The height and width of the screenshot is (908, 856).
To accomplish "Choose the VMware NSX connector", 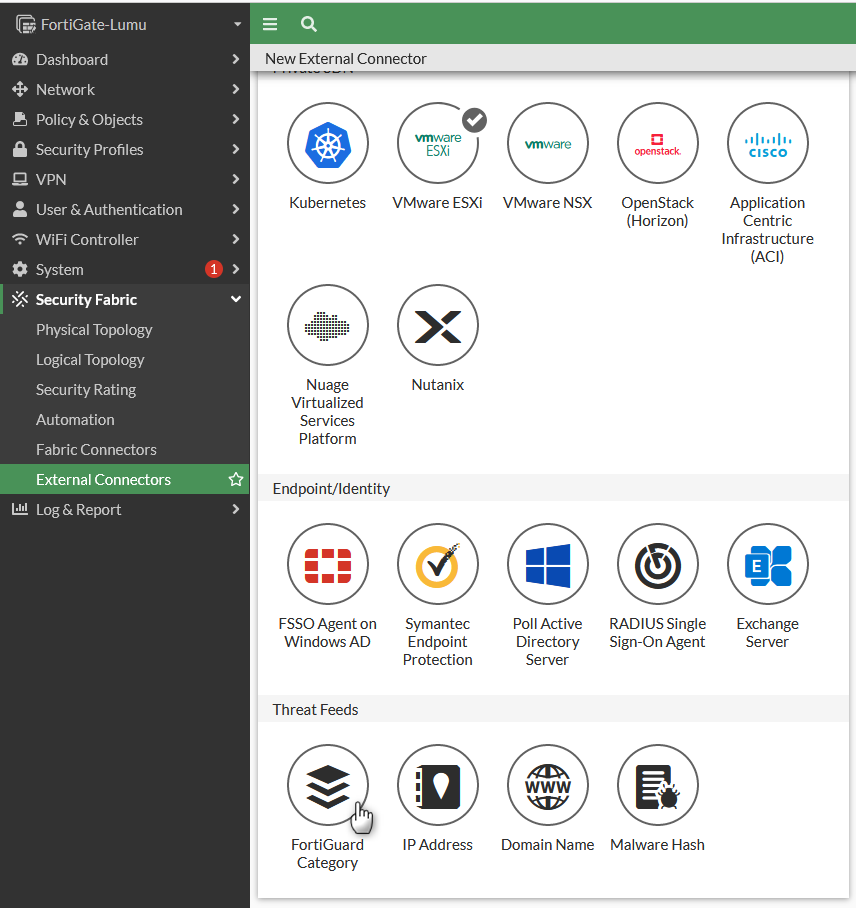I will point(547,144).
